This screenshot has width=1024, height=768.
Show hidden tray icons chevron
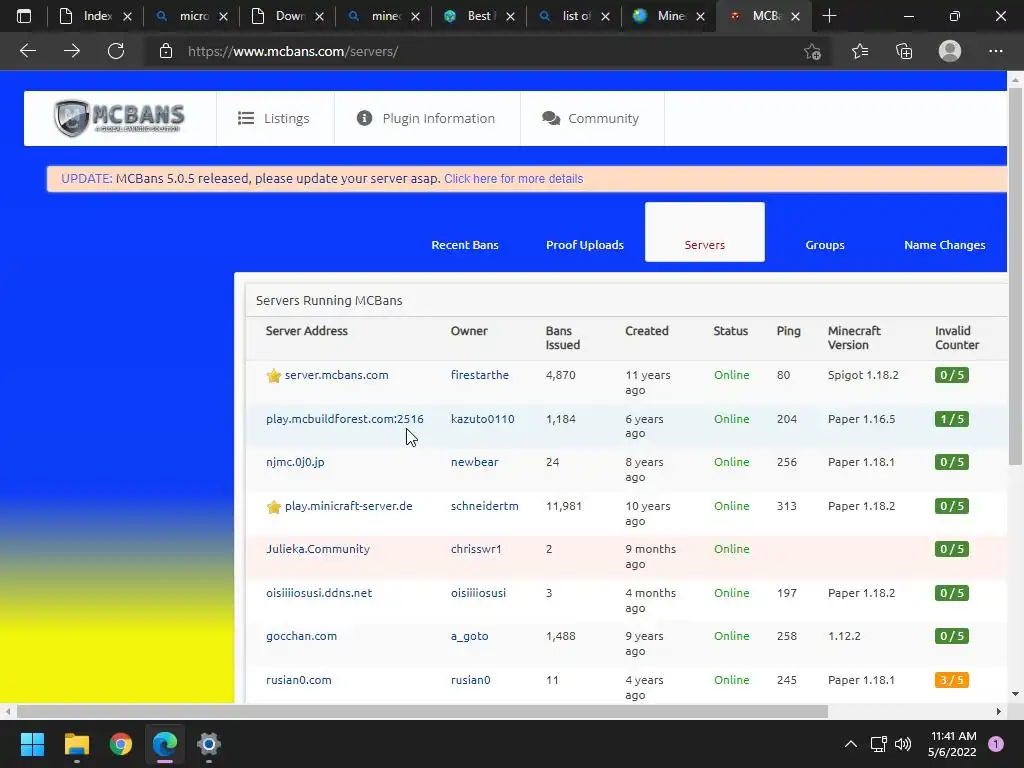[850, 744]
